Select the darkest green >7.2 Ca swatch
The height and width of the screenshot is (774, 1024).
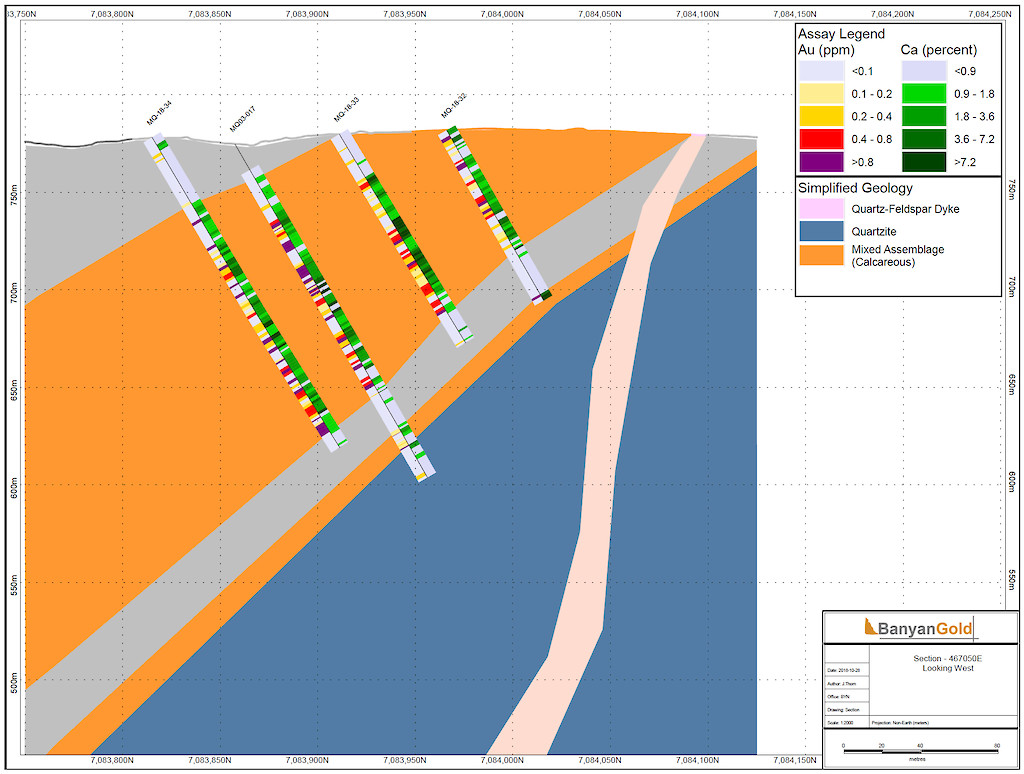925,161
